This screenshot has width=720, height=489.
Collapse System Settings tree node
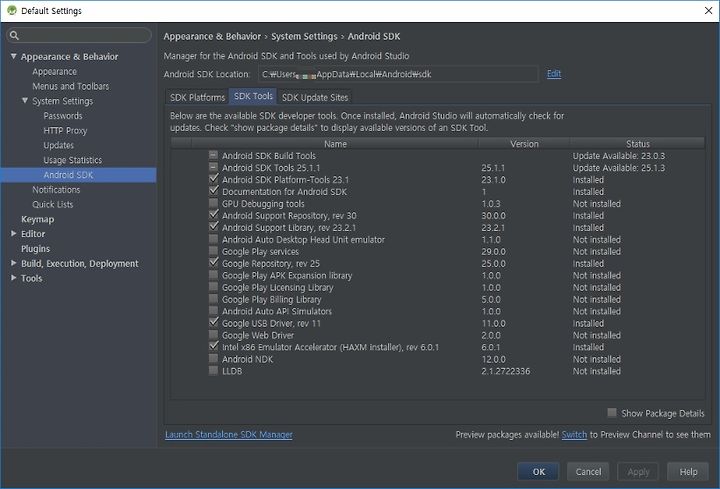(25, 100)
